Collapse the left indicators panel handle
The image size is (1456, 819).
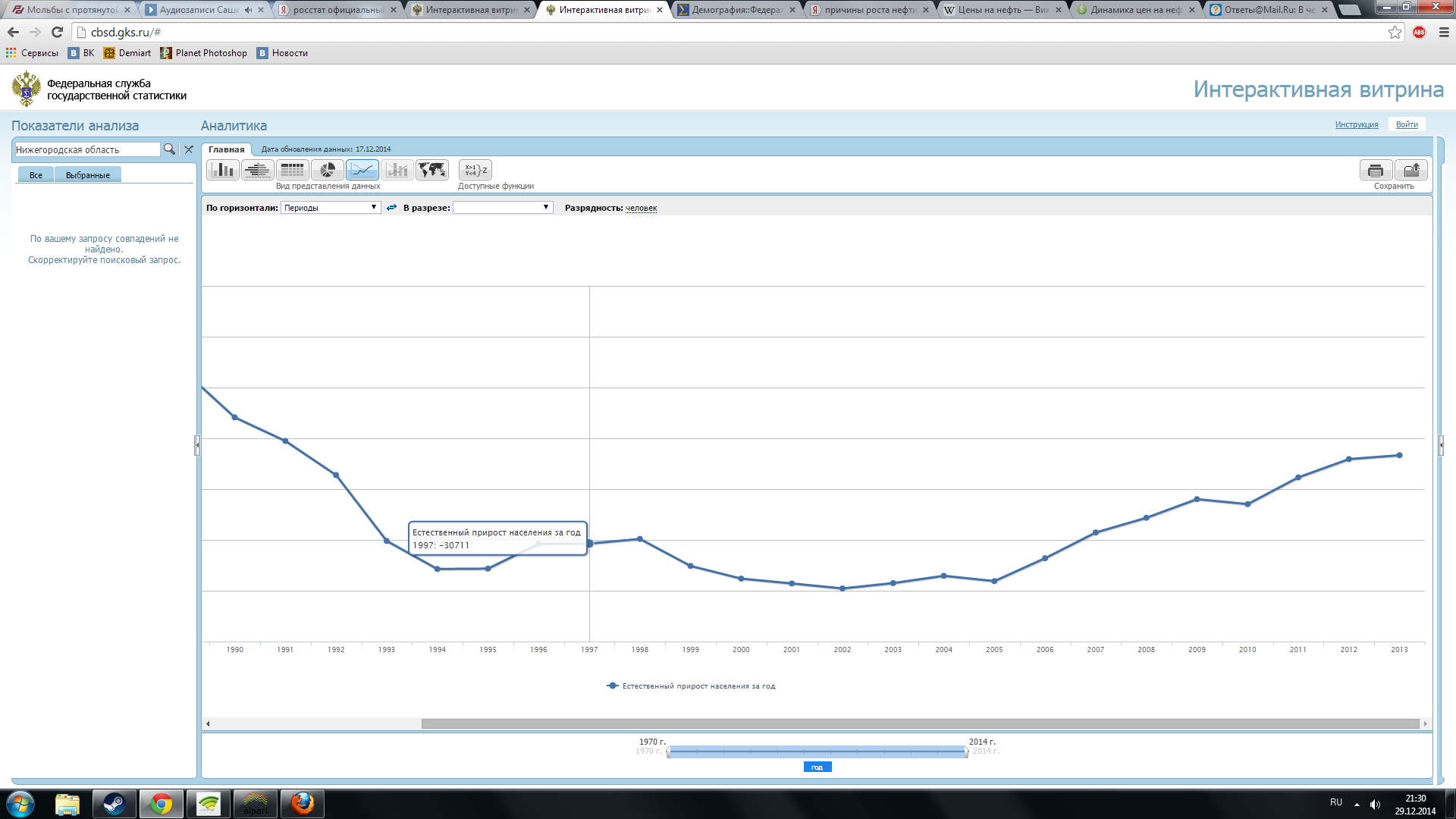[197, 445]
